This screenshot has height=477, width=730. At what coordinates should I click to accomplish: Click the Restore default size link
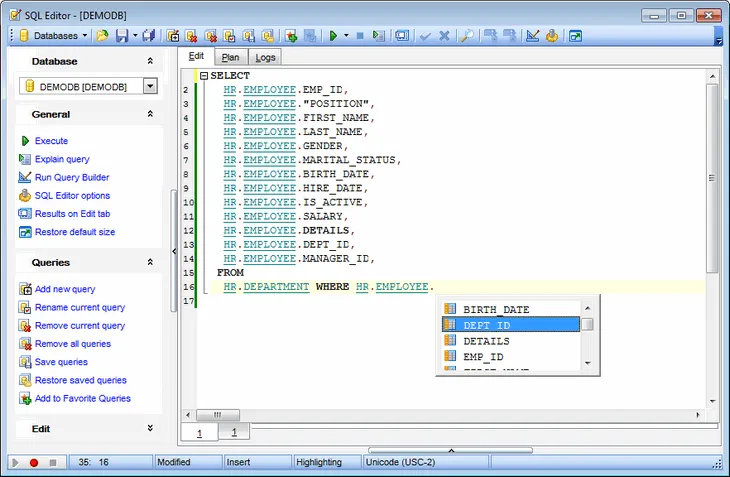pyautogui.click(x=74, y=232)
